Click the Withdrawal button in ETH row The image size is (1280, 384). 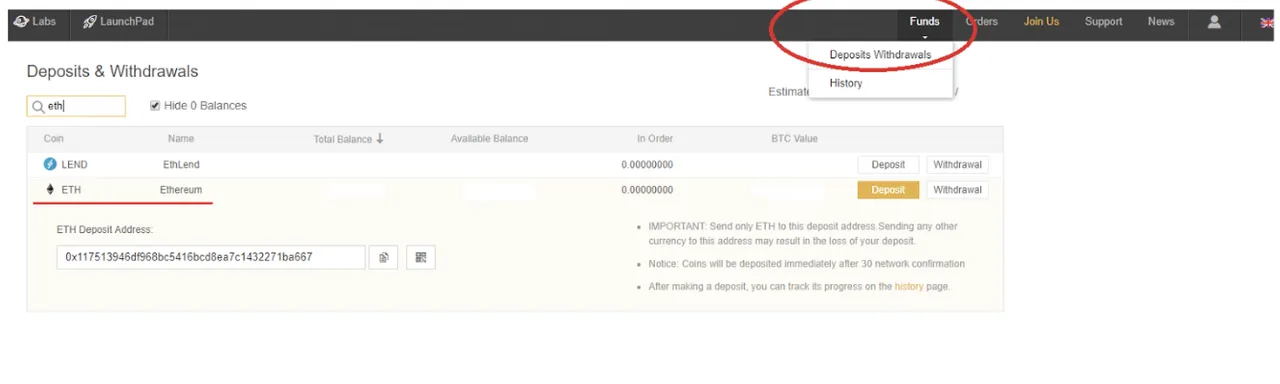tap(957, 190)
